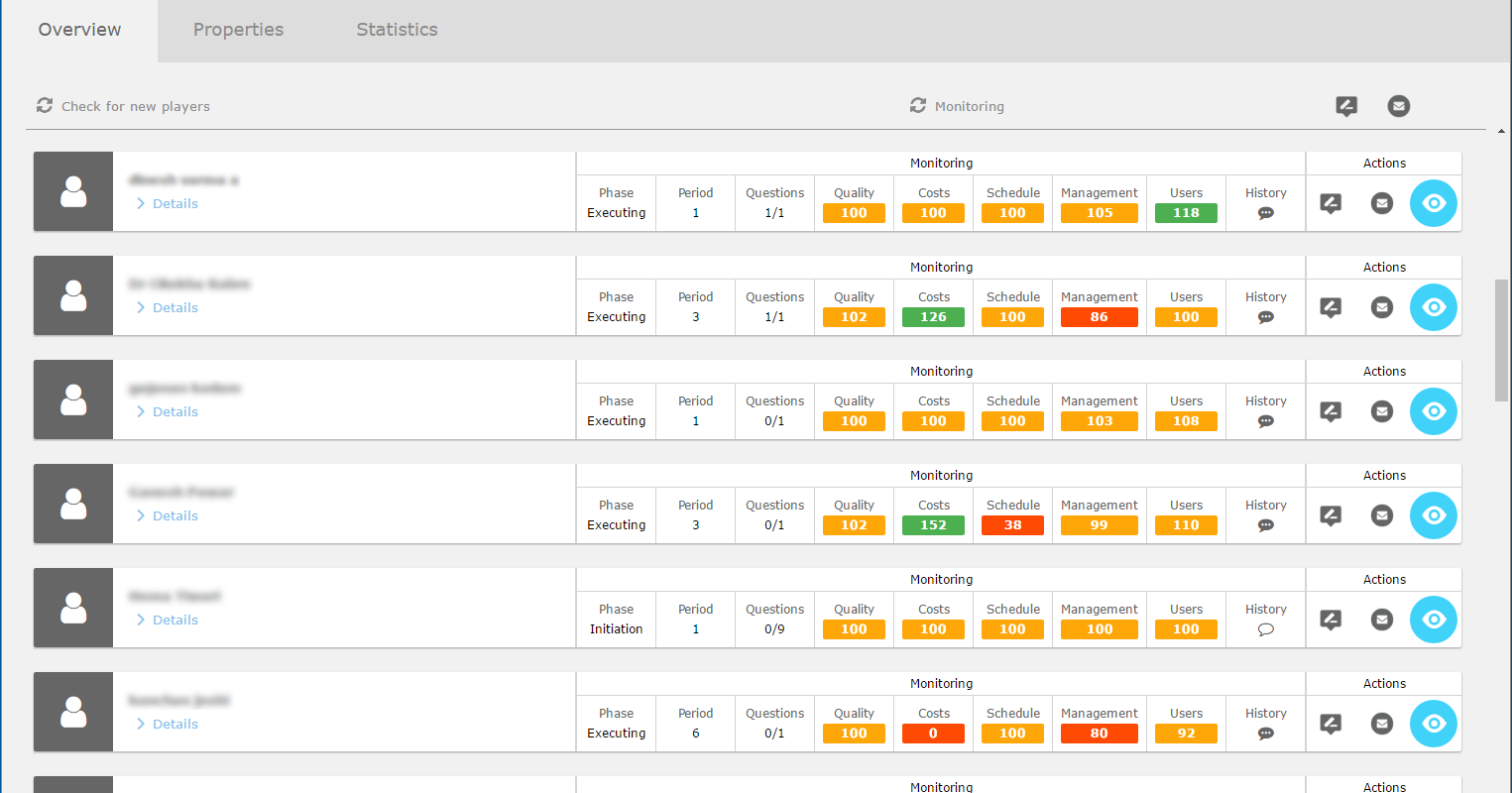This screenshot has width=1512, height=793.
Task: Click the eye button in the Users 118 row
Action: click(x=1434, y=203)
